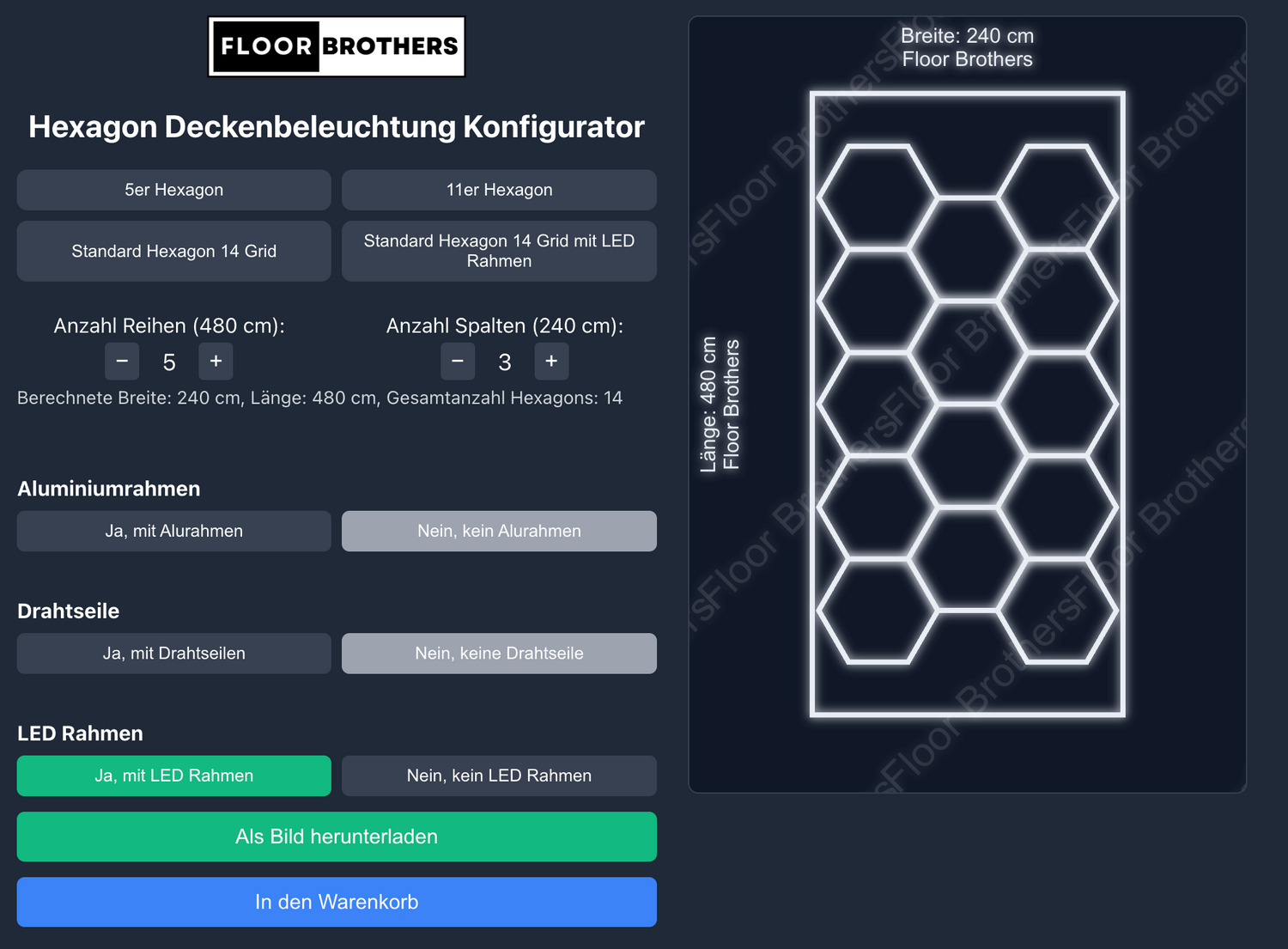Image resolution: width=1288 pixels, height=949 pixels.
Task: Select the 11er Hexagon preset
Action: tap(499, 190)
